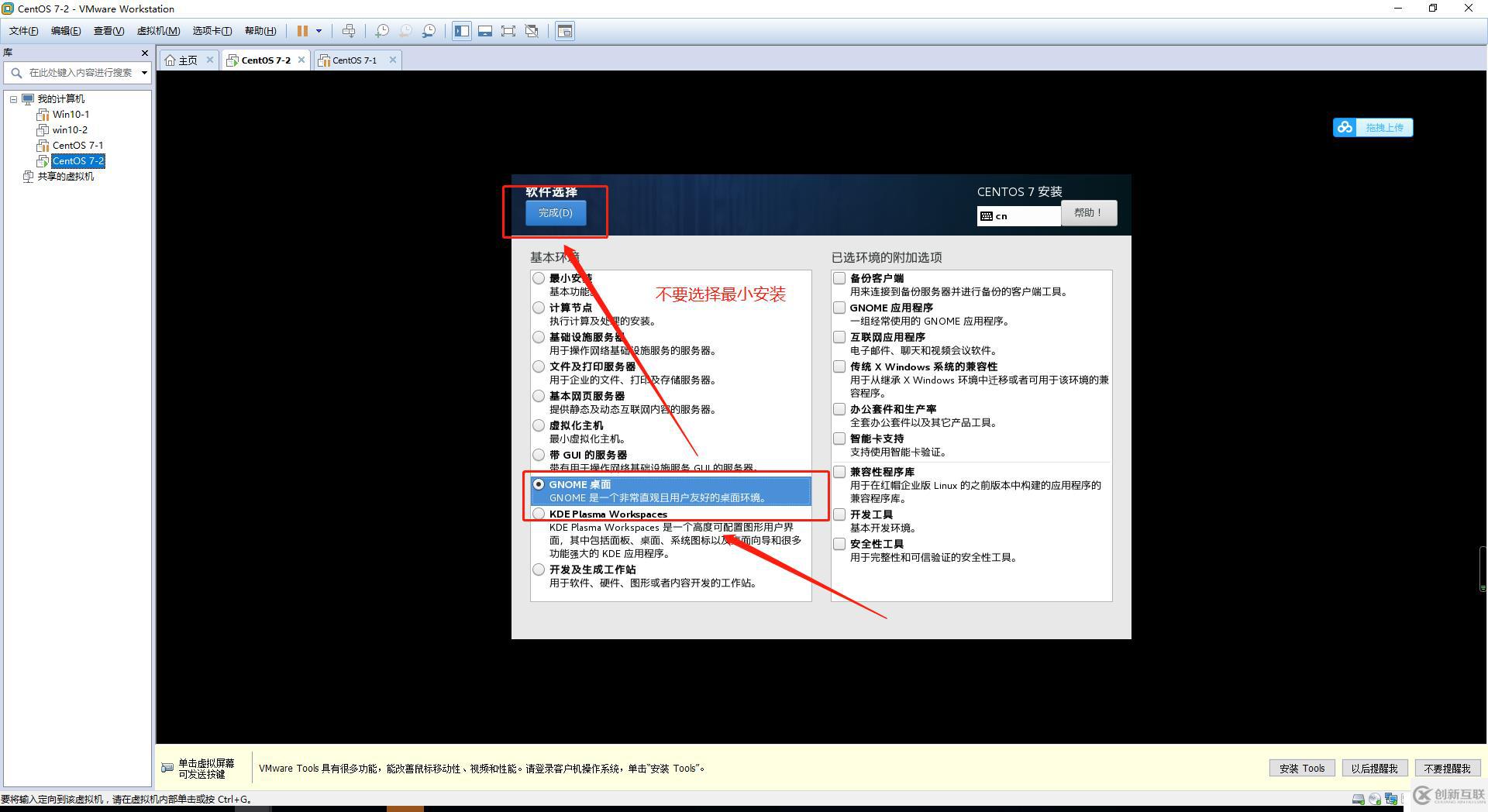Click the library search input field
Screen dimensions: 1488x812
(81, 73)
